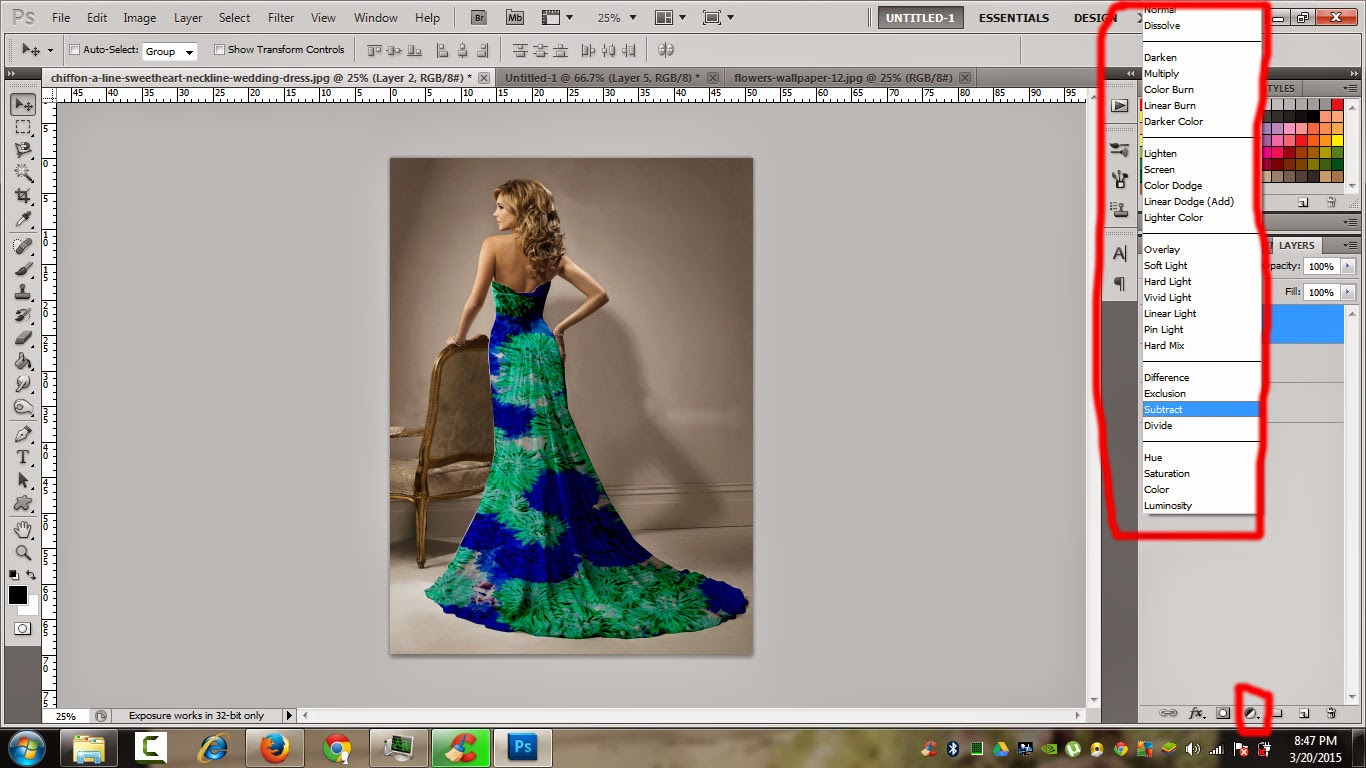Choose Subtract blend mode
The image size is (1366, 768).
(x=1200, y=410)
